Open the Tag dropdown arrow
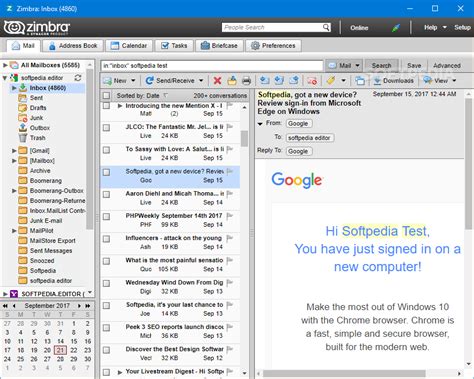The image size is (474, 379). 343,81
